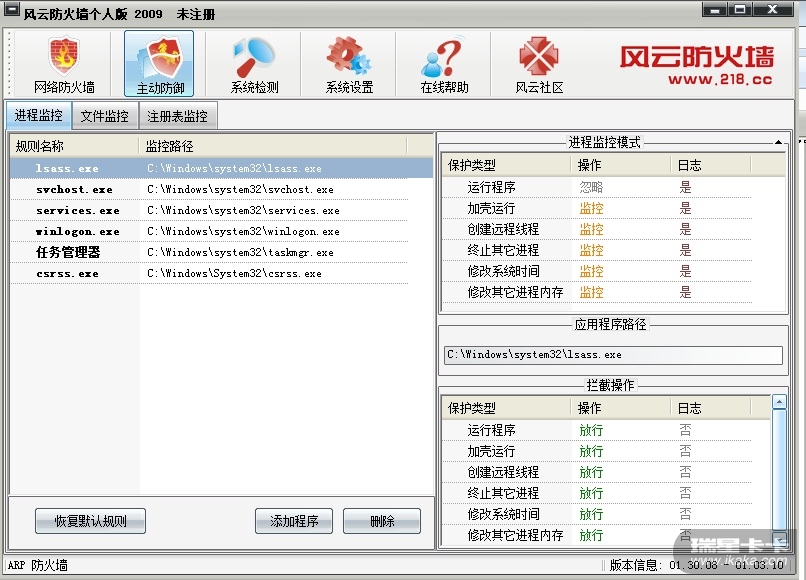This screenshot has height=580, width=806.
Task: Change 放行 action for 终止其它进程 interception
Action: tap(591, 494)
